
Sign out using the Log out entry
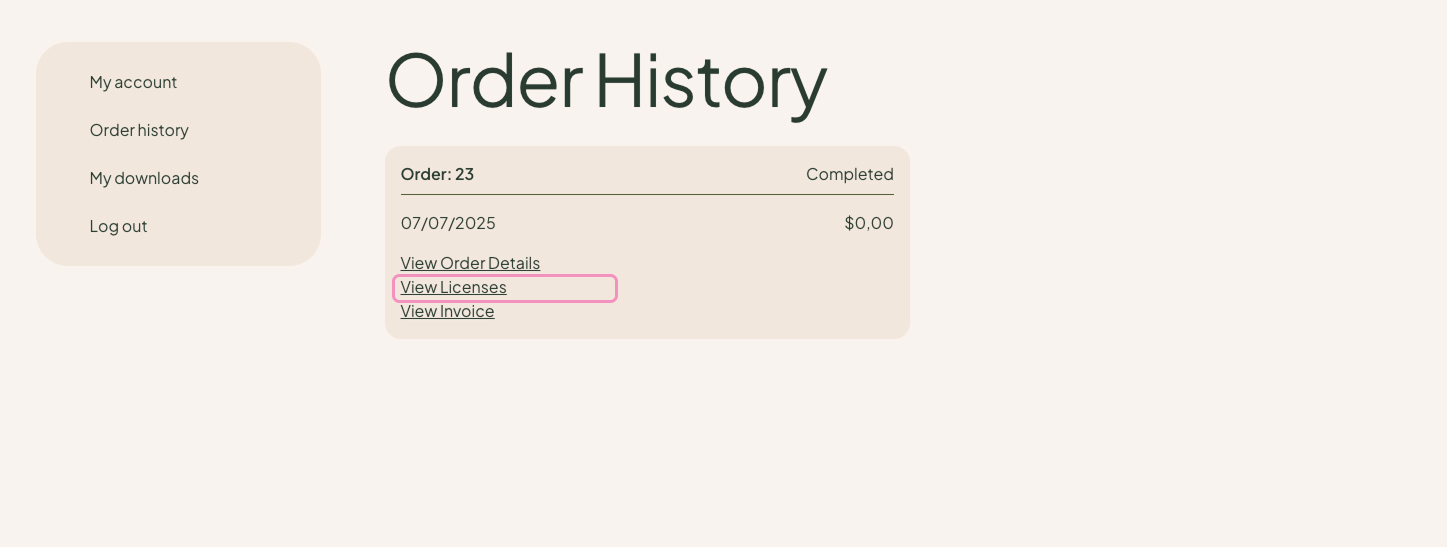coord(118,226)
